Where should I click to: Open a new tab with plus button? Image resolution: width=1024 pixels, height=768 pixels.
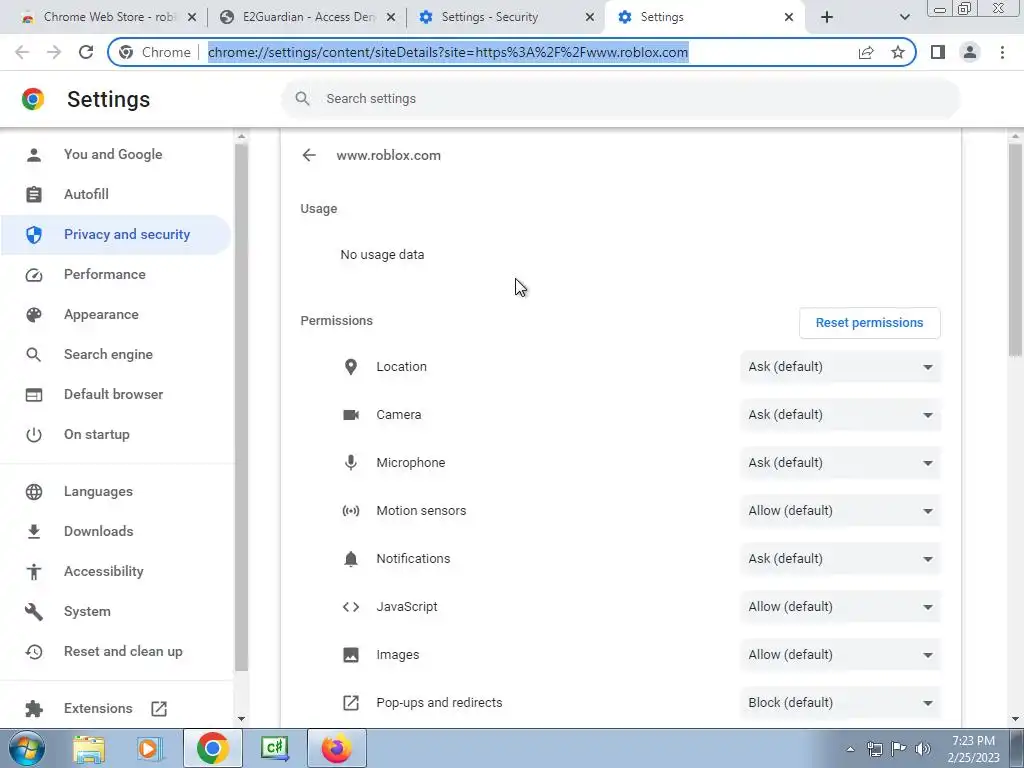tap(827, 17)
